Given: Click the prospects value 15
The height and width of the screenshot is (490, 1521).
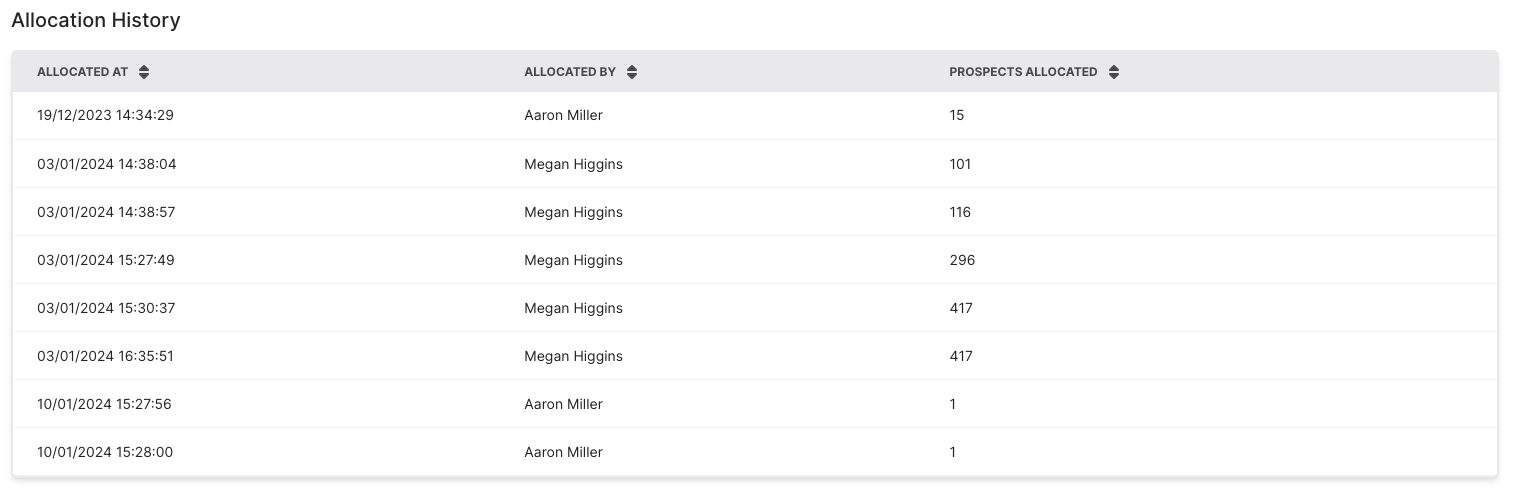Looking at the screenshot, I should pos(957,115).
